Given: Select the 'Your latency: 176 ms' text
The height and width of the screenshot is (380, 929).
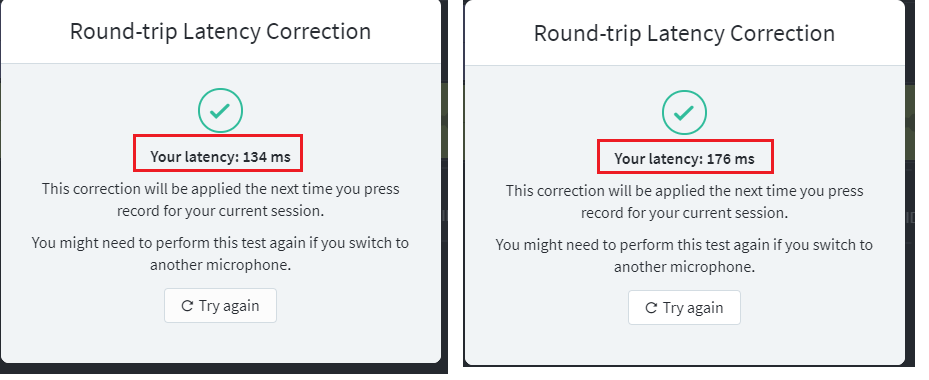Looking at the screenshot, I should tap(684, 159).
